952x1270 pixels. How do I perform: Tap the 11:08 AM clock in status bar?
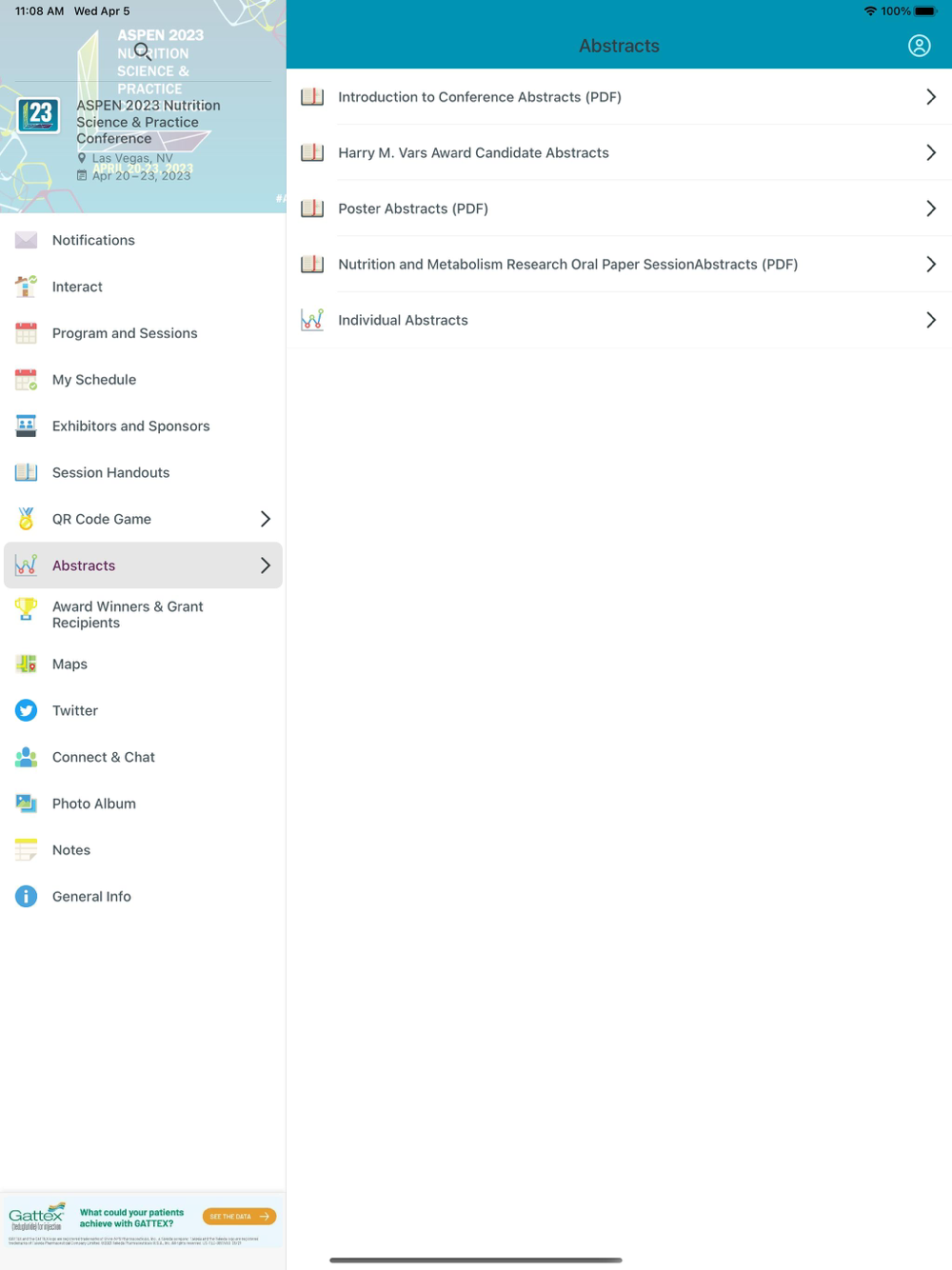coord(39,11)
